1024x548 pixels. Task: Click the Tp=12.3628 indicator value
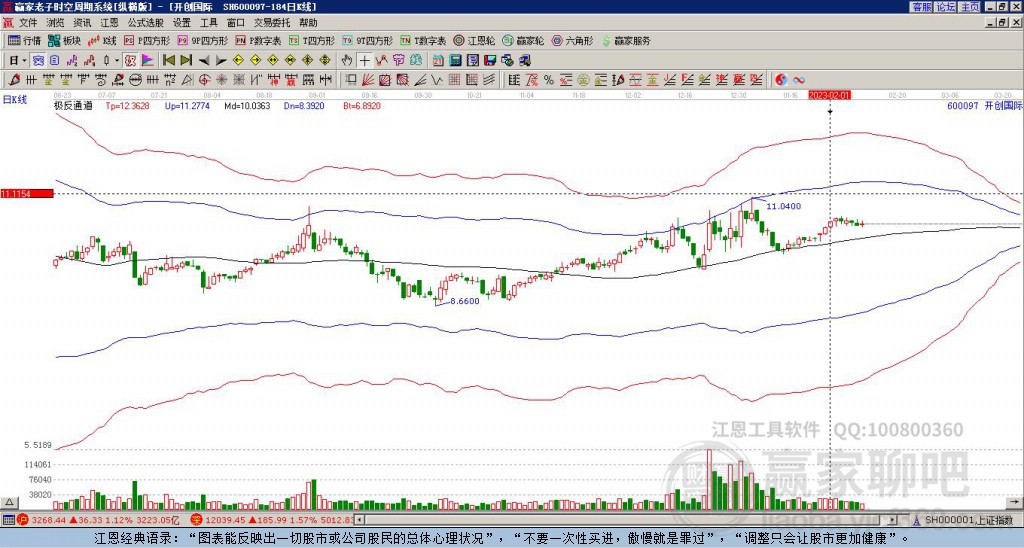[127, 105]
